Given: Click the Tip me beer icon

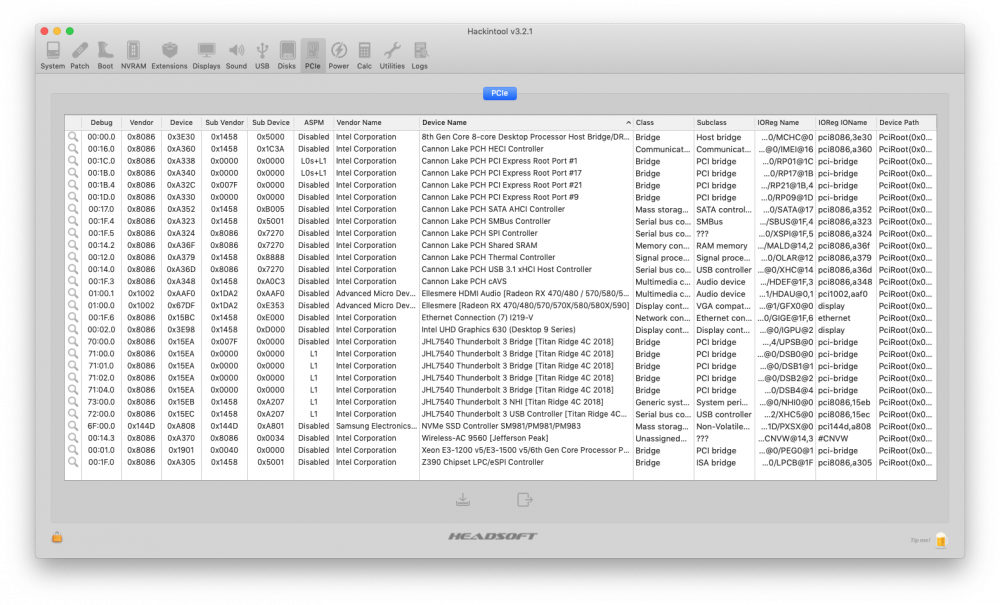Looking at the screenshot, I should (x=941, y=541).
